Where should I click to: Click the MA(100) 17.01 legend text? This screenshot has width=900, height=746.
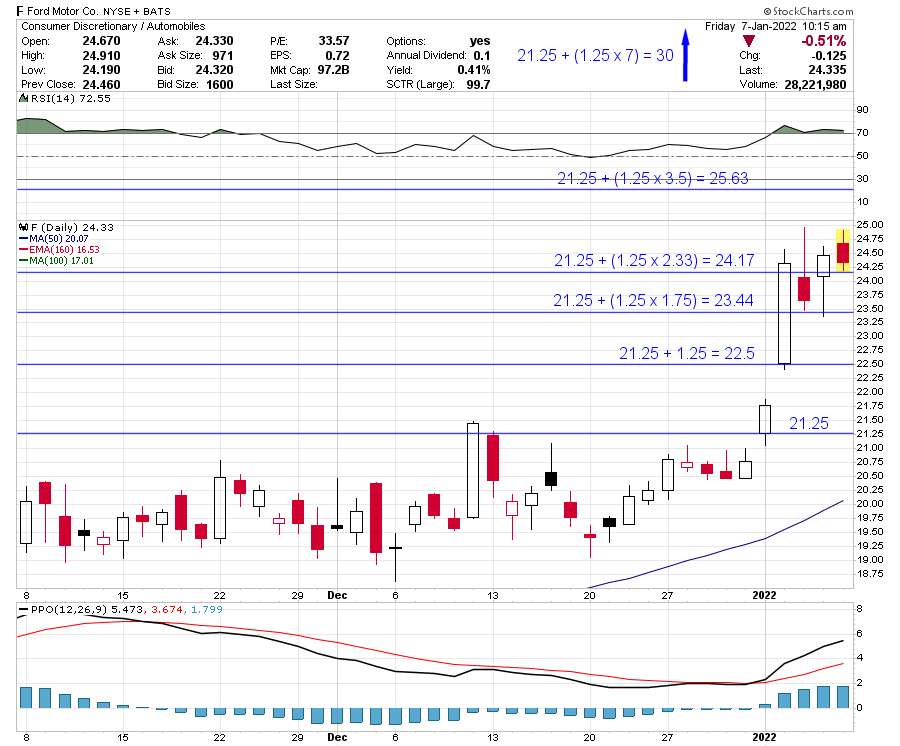tap(61, 261)
